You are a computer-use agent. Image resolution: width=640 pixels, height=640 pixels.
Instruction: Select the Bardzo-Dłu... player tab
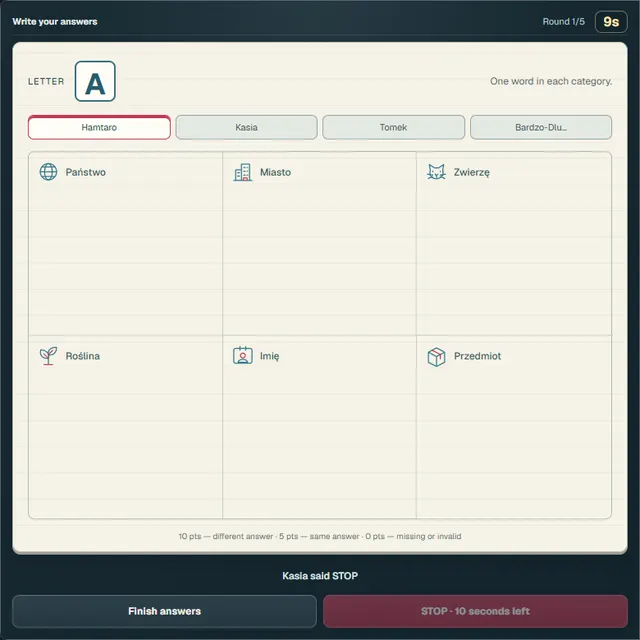[541, 127]
